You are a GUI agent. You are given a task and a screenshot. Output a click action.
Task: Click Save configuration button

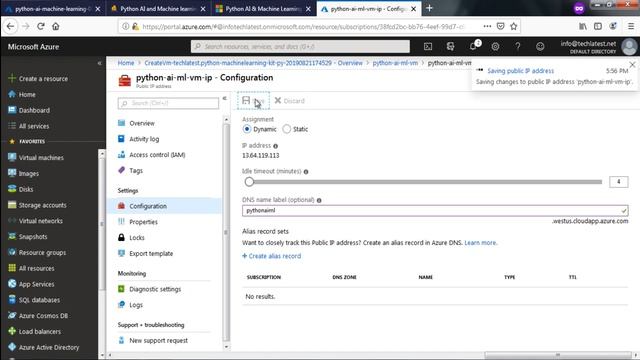tap(253, 100)
